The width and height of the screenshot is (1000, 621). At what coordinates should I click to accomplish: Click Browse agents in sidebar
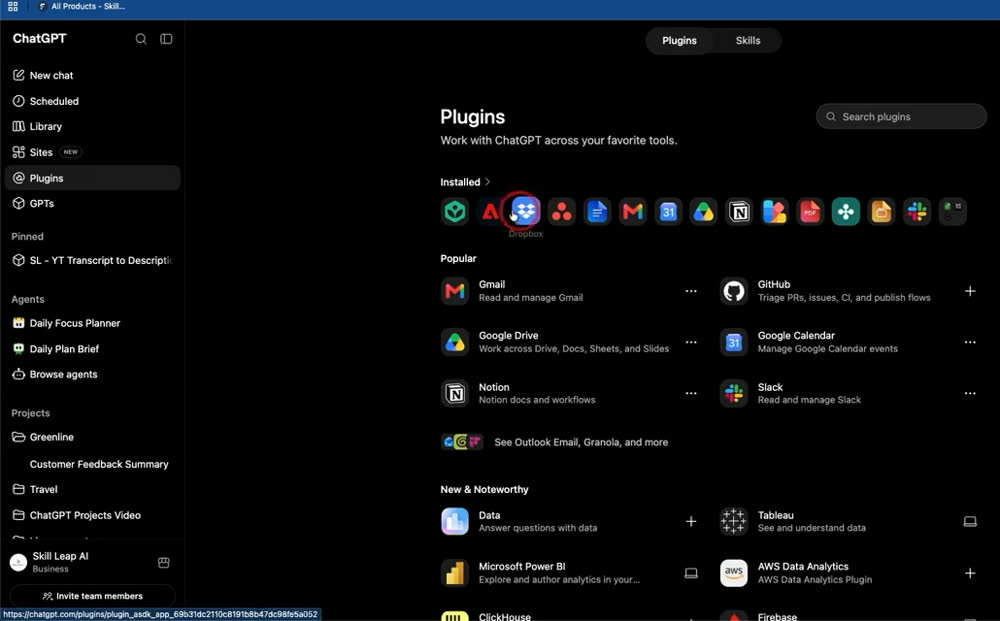coord(92,374)
